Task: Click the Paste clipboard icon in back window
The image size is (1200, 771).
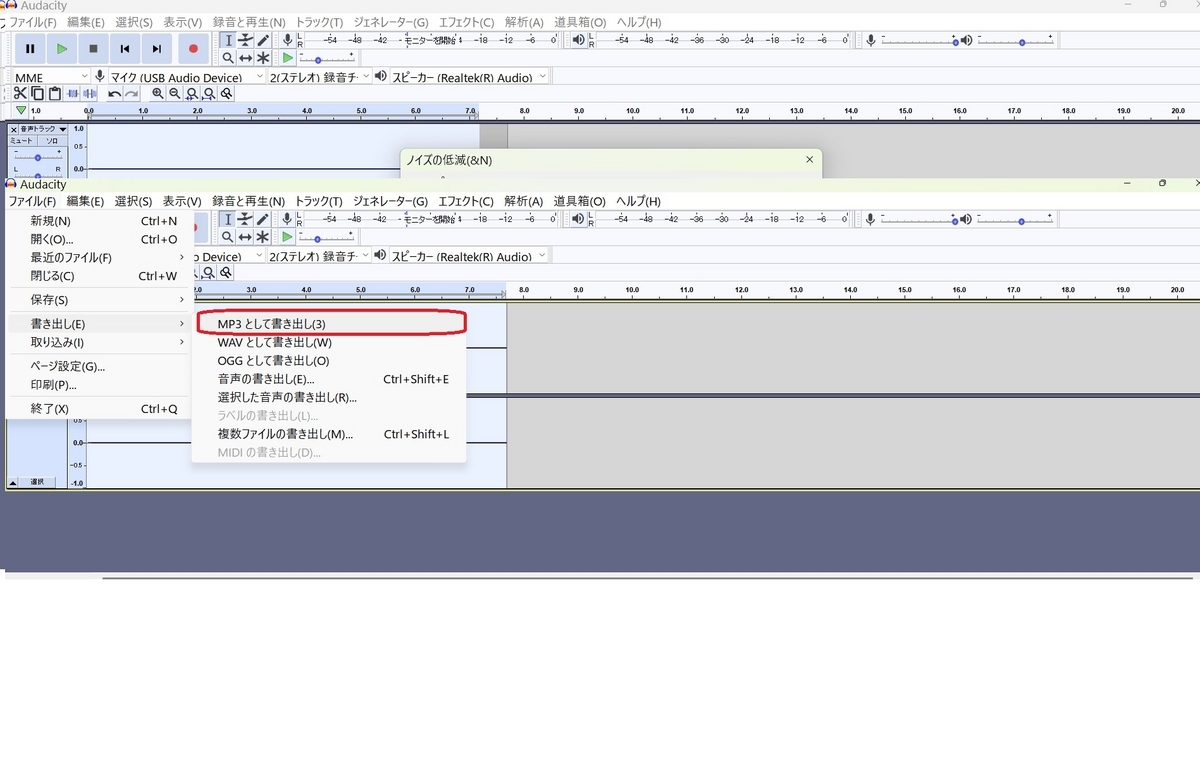Action: point(55,93)
